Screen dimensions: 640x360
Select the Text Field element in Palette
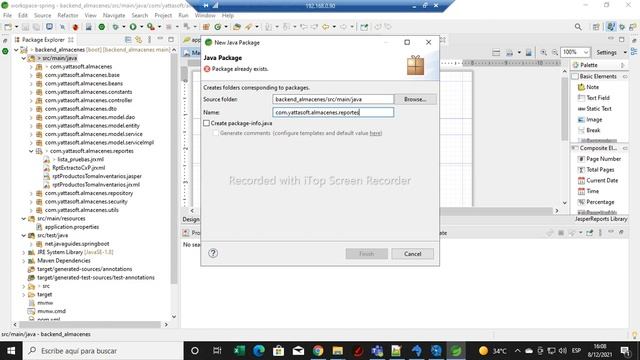click(594, 98)
